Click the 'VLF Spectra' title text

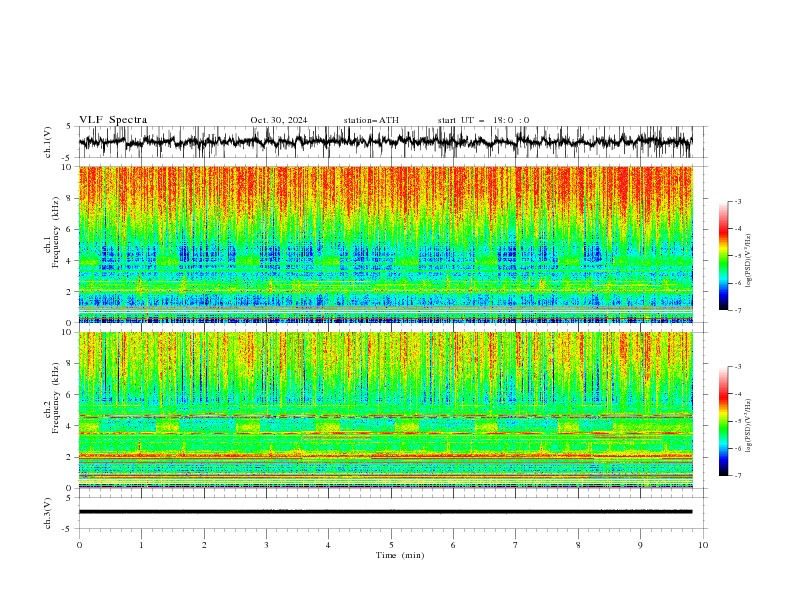[x=113, y=120]
